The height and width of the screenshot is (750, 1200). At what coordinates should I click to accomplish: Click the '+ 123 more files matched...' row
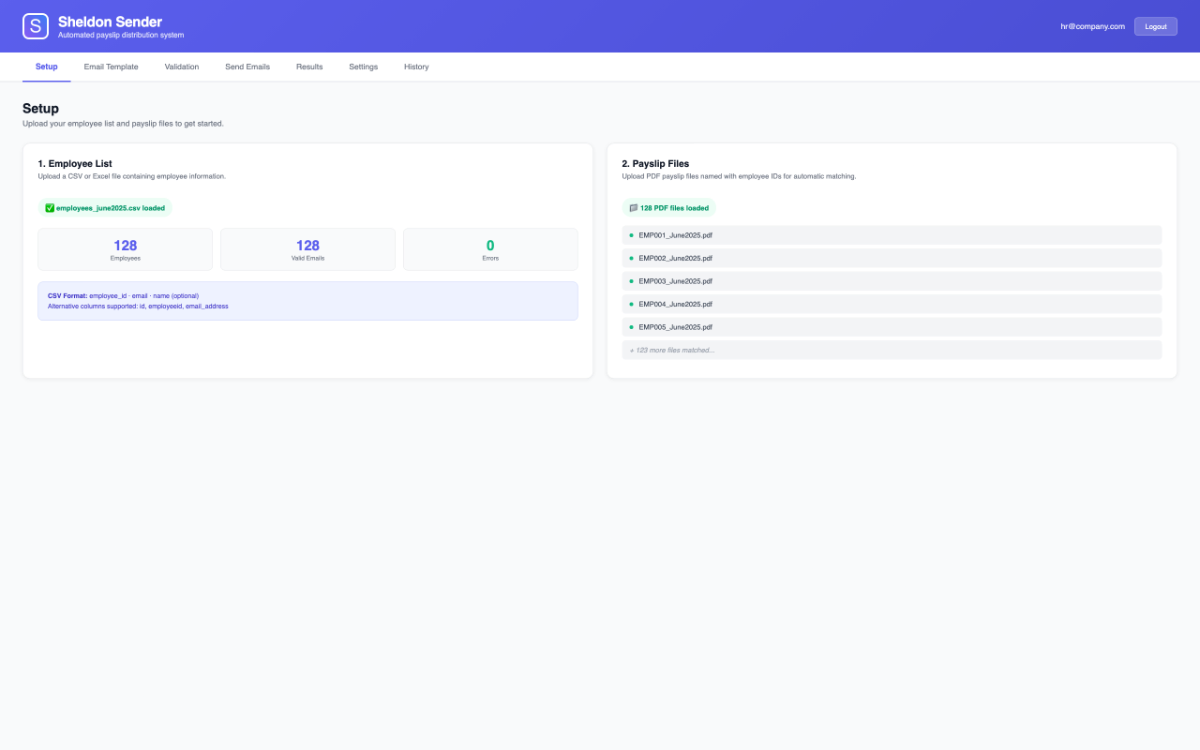[892, 350]
